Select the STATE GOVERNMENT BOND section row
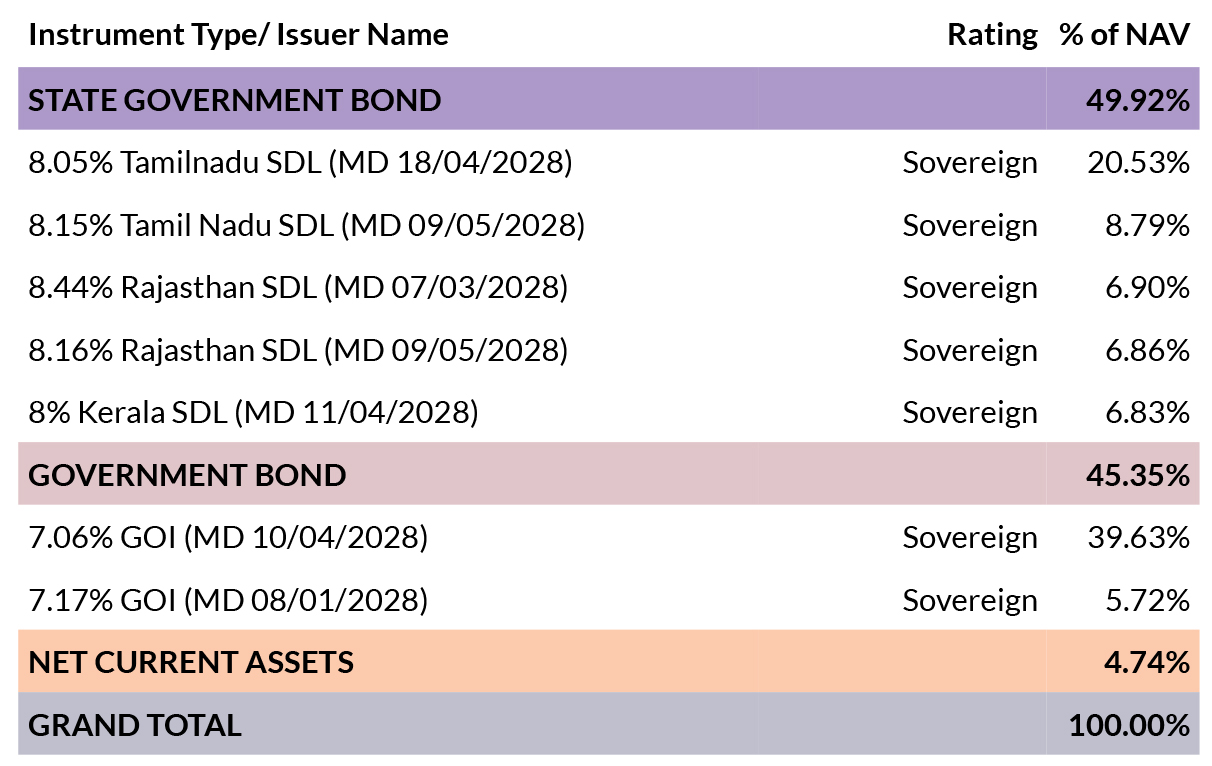This screenshot has height=766, width=1212. (608, 99)
